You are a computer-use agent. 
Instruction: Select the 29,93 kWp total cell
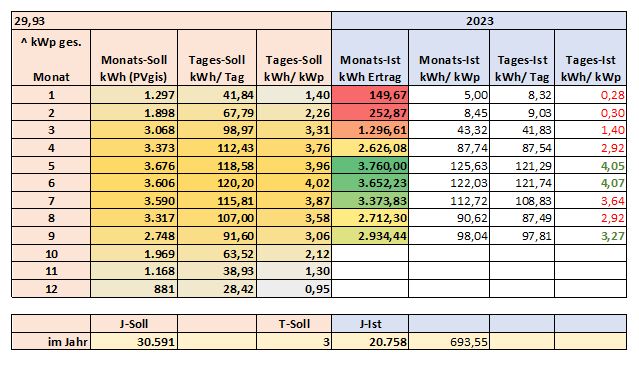tap(172, 21)
